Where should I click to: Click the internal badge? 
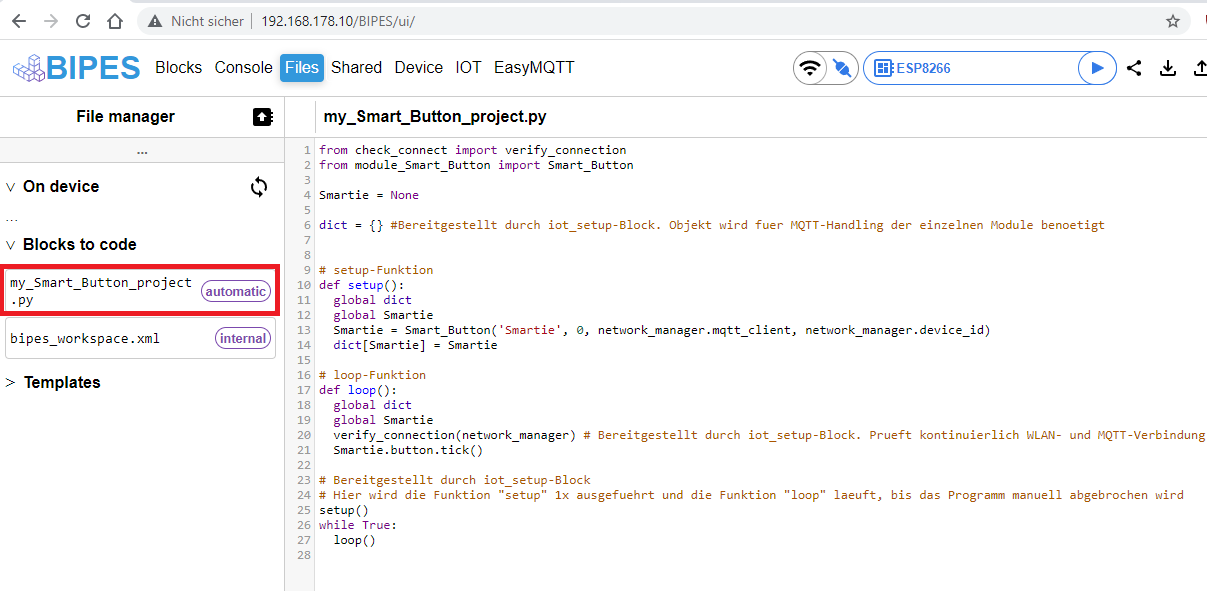coord(243,338)
